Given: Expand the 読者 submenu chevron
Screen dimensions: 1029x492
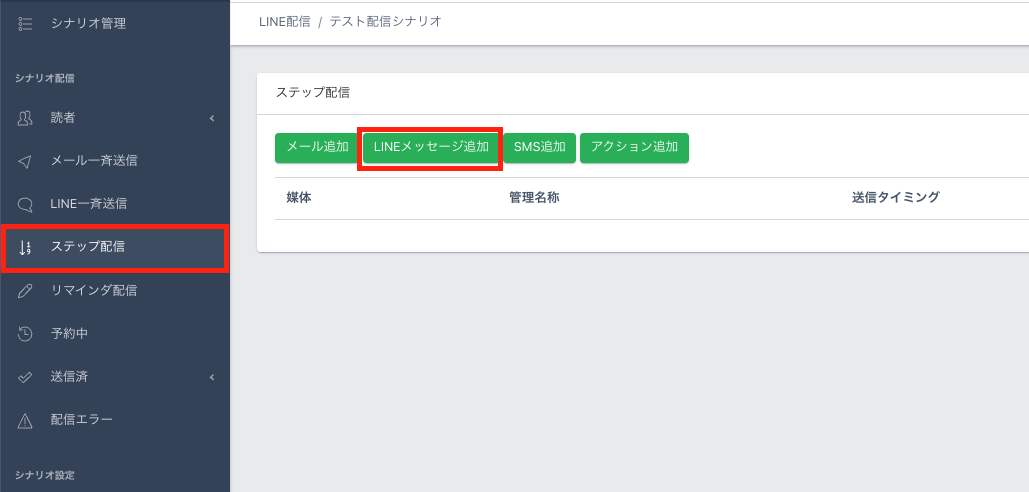Looking at the screenshot, I should [212, 118].
